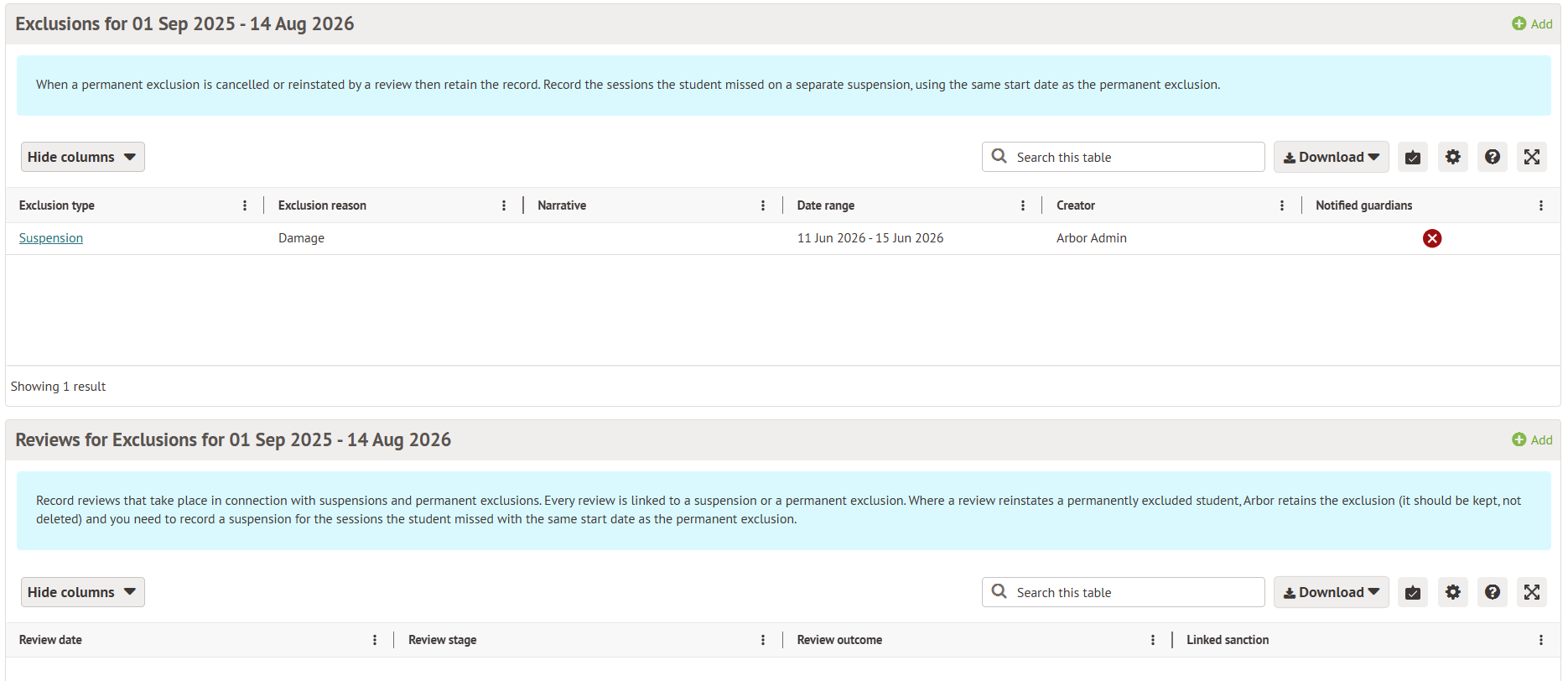Open Date range column options menu
The height and width of the screenshot is (681, 1568).
[x=1023, y=205]
